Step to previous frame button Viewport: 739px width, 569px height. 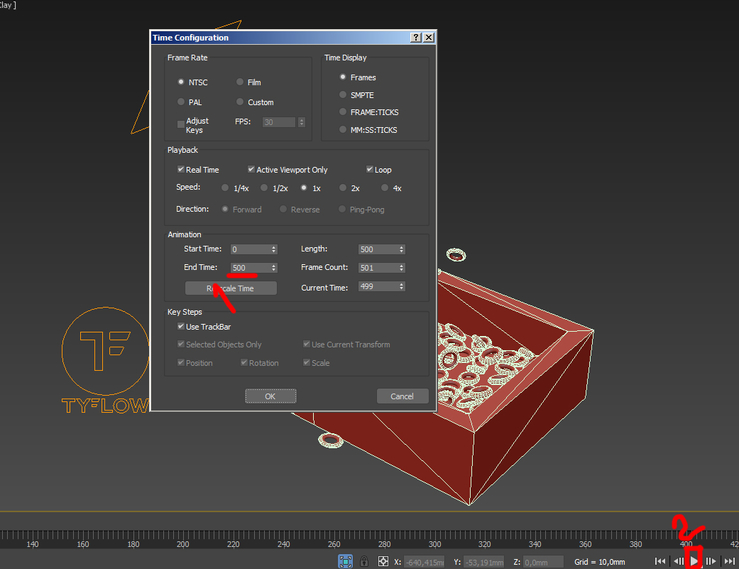click(678, 561)
